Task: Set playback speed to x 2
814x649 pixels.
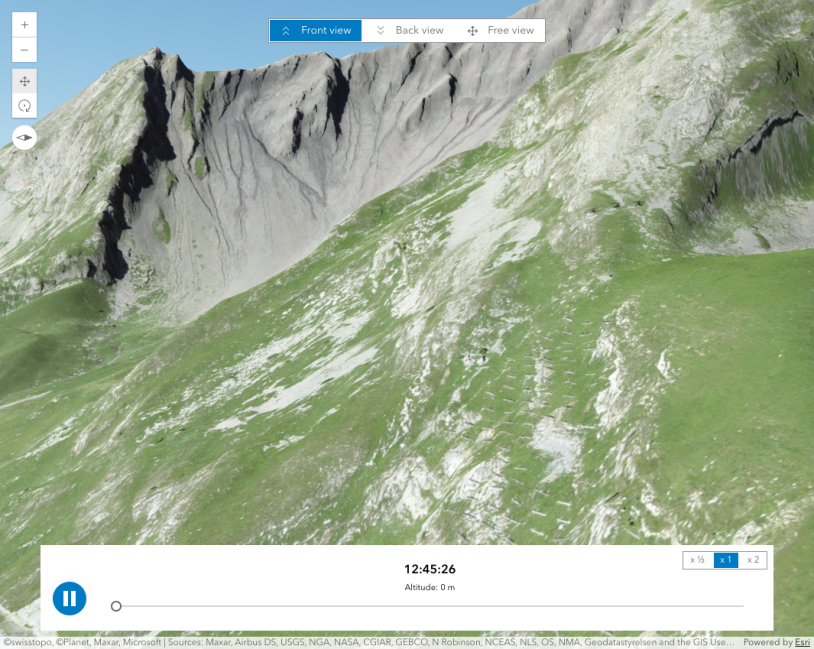Action: pos(753,560)
